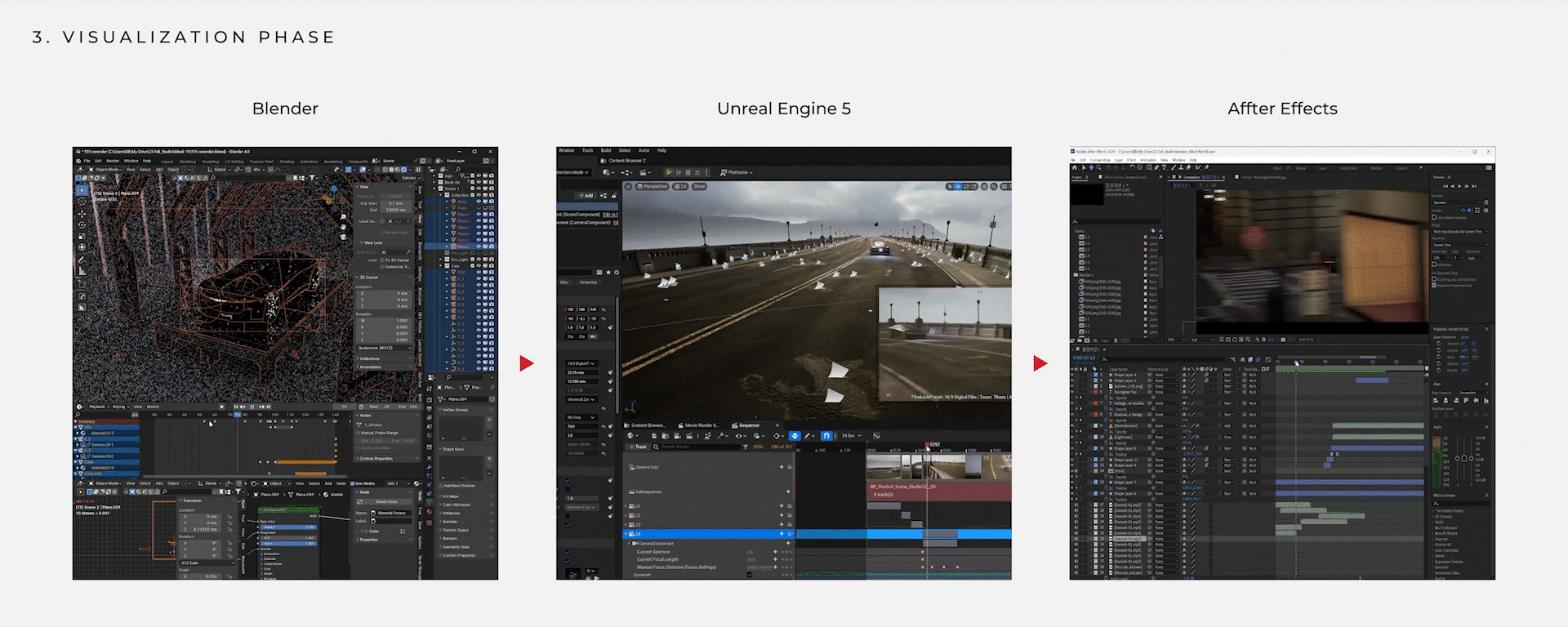
Task: Click the Streaming filter button in Unreal Details
Action: [588, 282]
